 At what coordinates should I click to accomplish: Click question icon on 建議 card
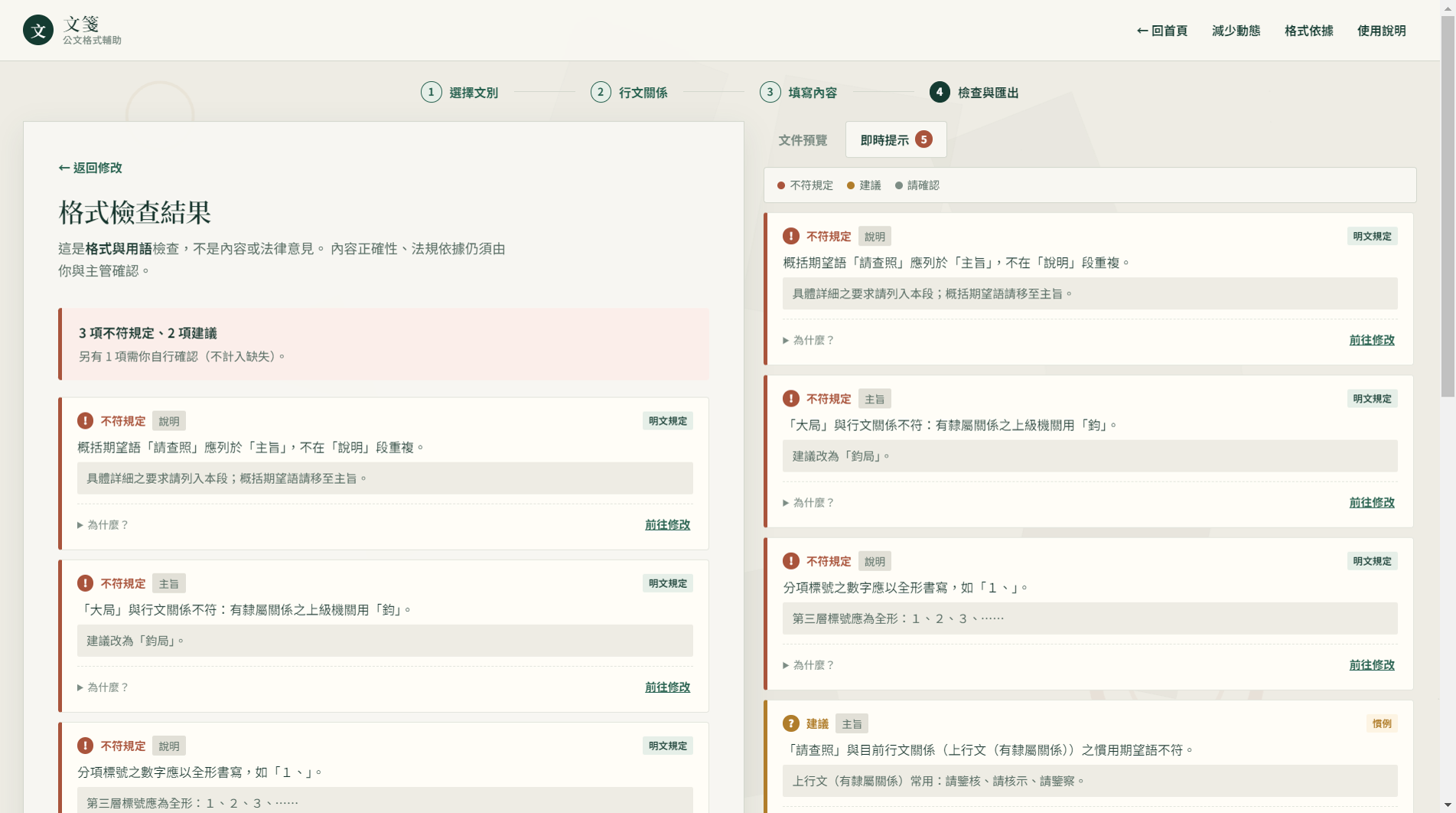tap(791, 723)
